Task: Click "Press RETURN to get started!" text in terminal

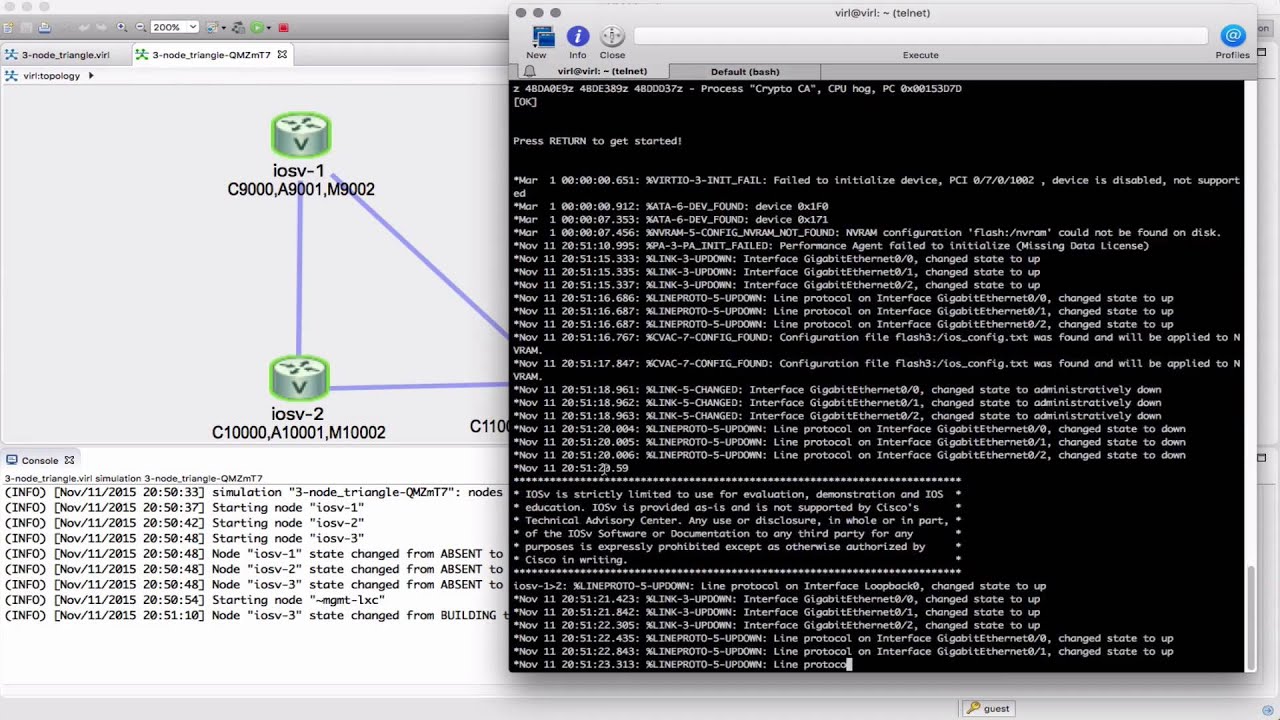Action: point(597,141)
